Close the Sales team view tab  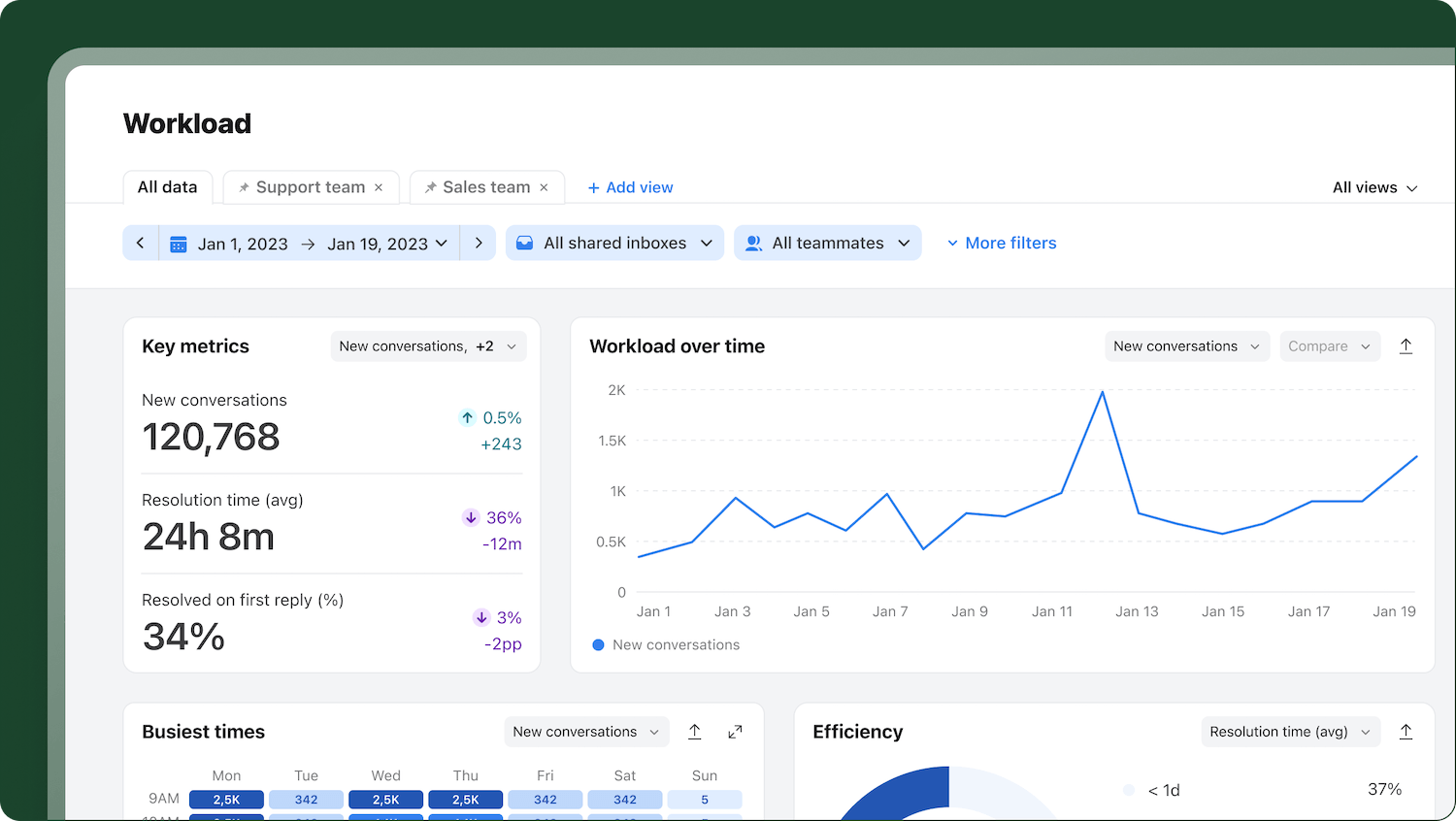coord(545,188)
